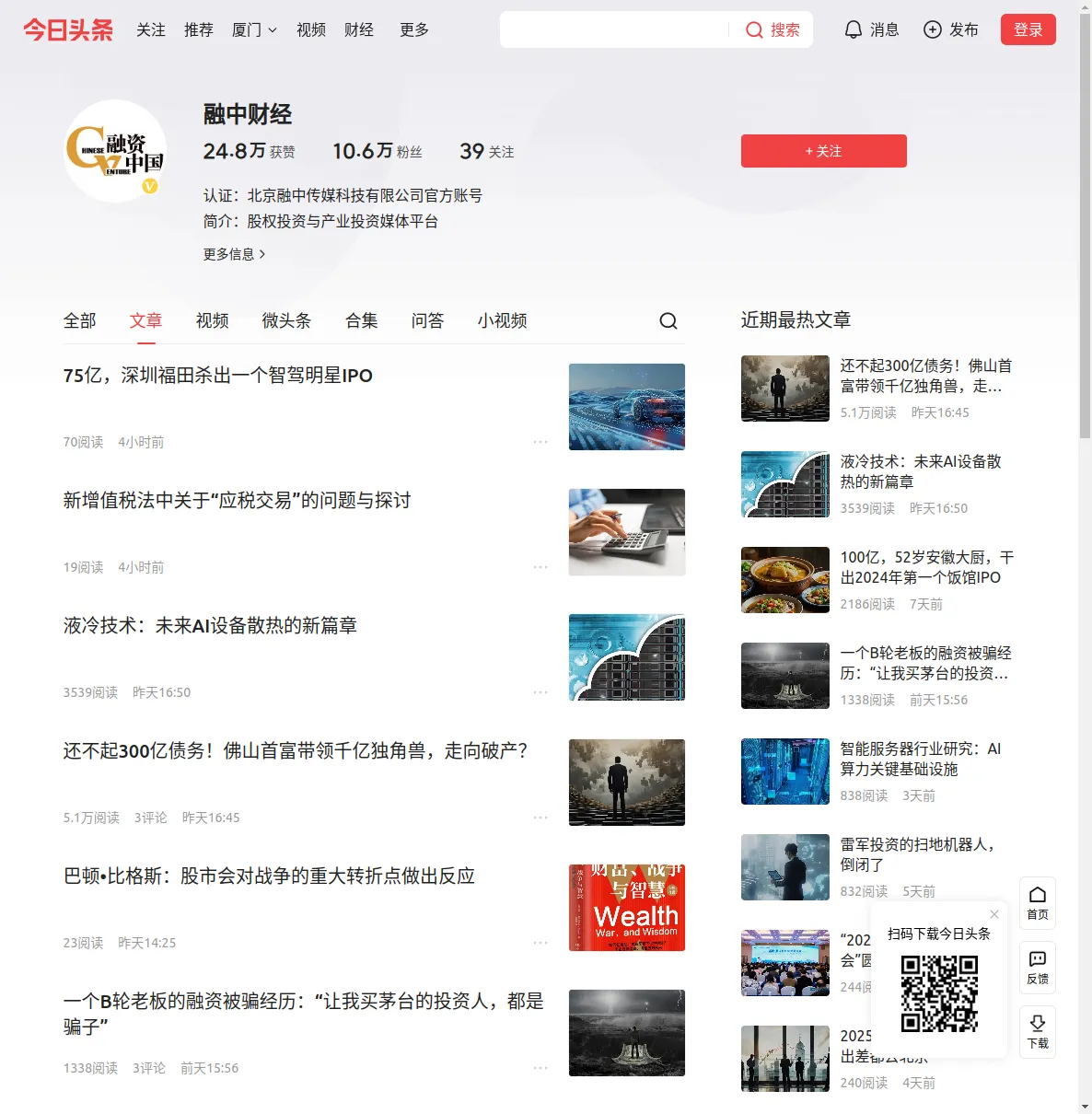Screen dimensions: 1092x1114
Task: Open more options for B轮老板 list article
Action: click(540, 1068)
